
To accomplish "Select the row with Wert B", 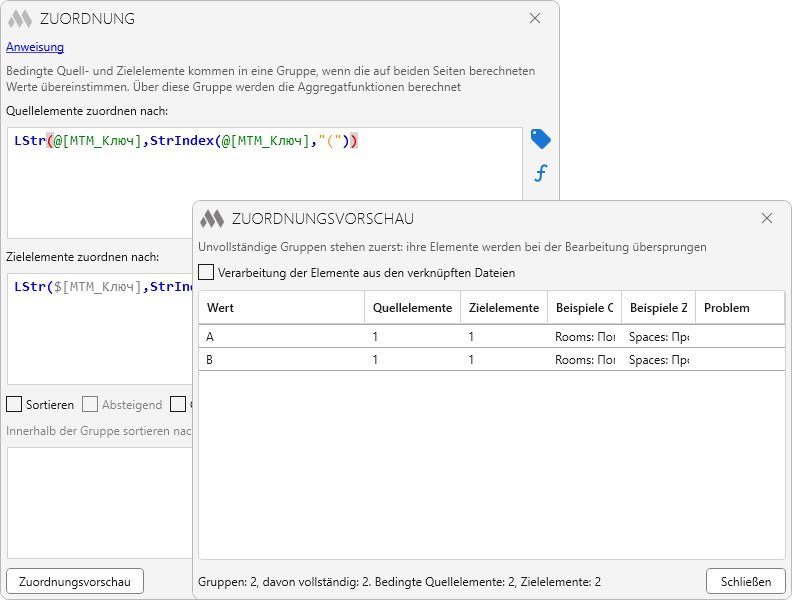I will coord(492,360).
